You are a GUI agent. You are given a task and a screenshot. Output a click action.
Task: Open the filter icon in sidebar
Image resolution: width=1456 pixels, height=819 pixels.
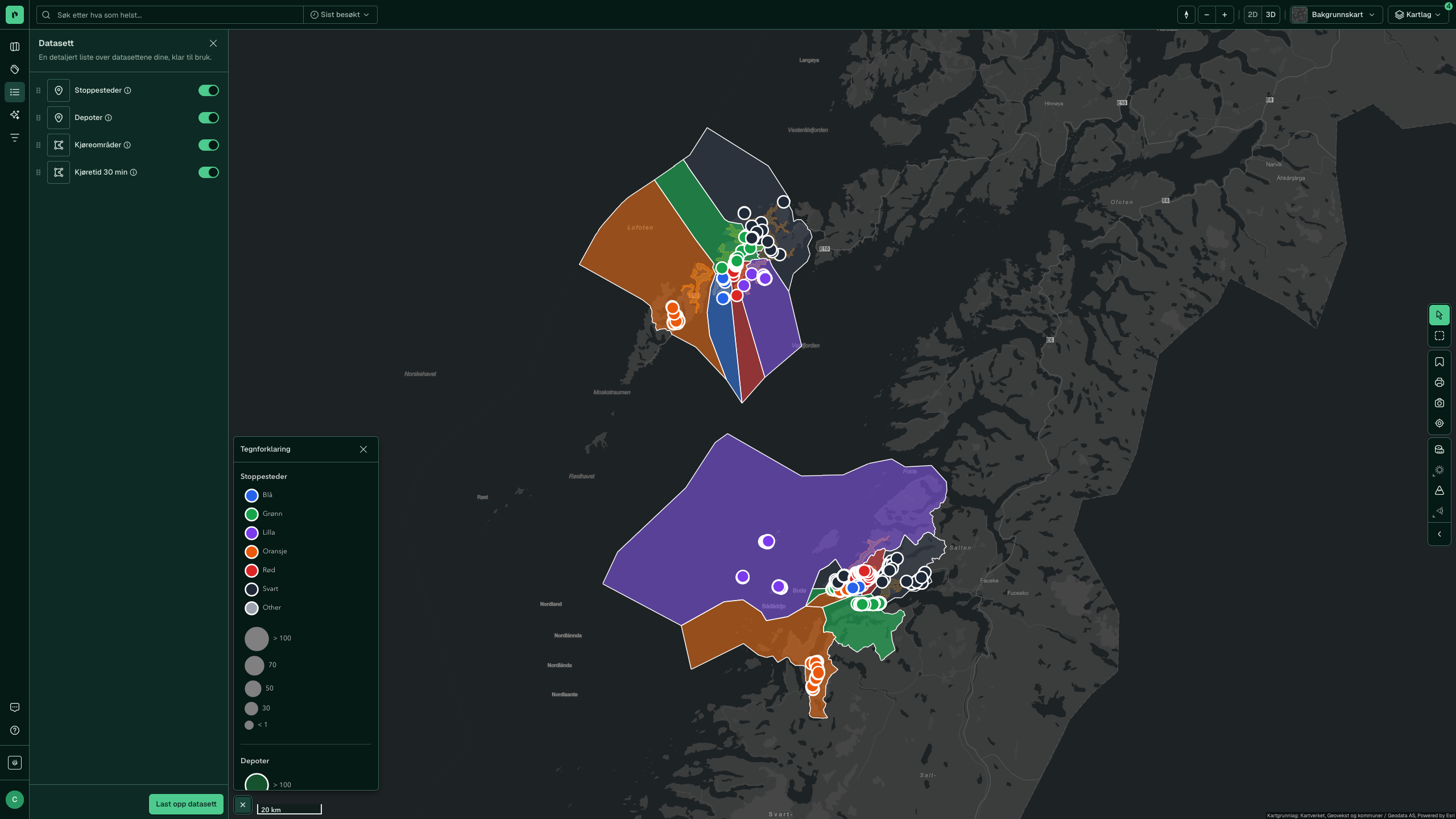coord(15,138)
